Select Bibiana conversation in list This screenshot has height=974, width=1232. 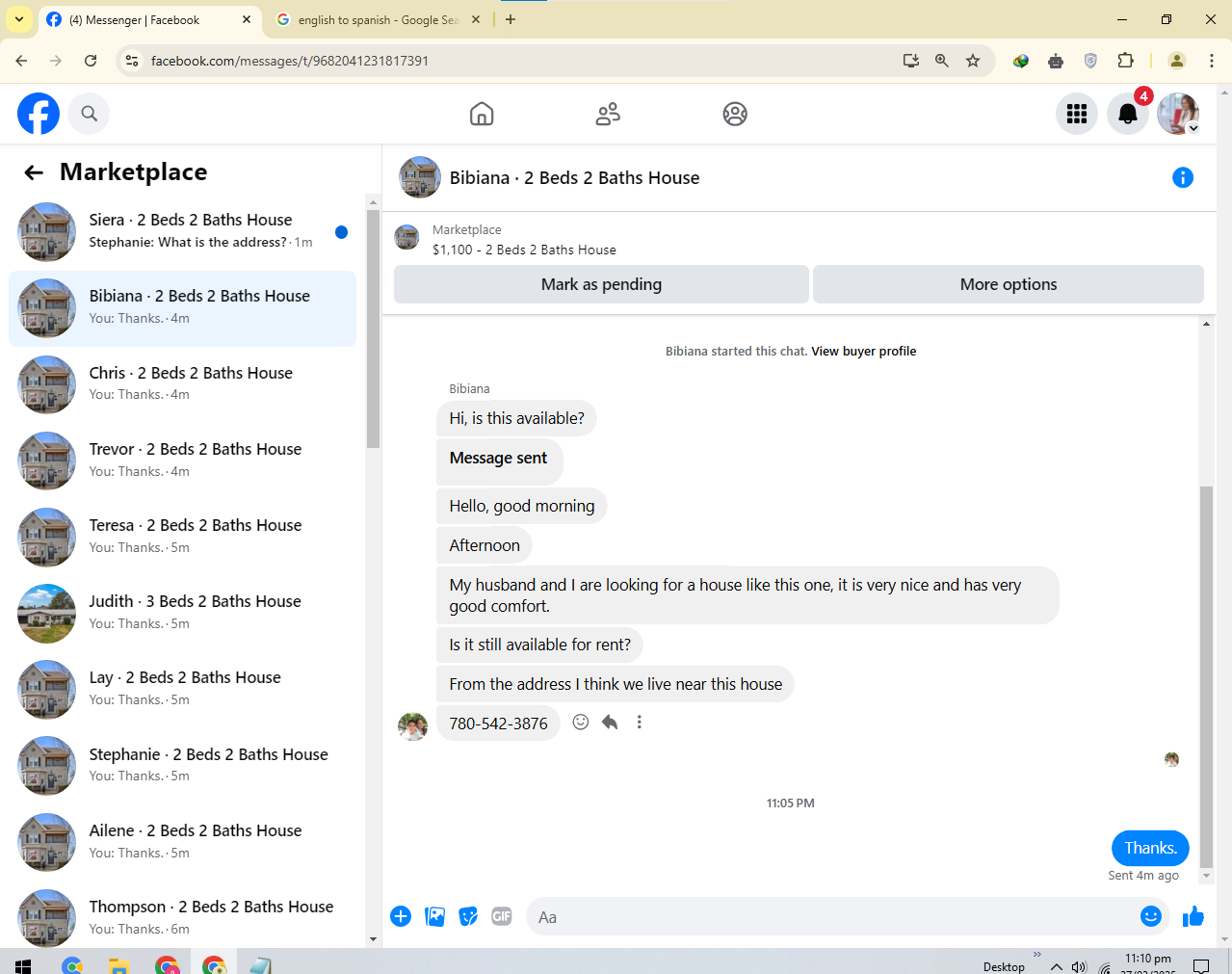pyautogui.click(x=183, y=308)
